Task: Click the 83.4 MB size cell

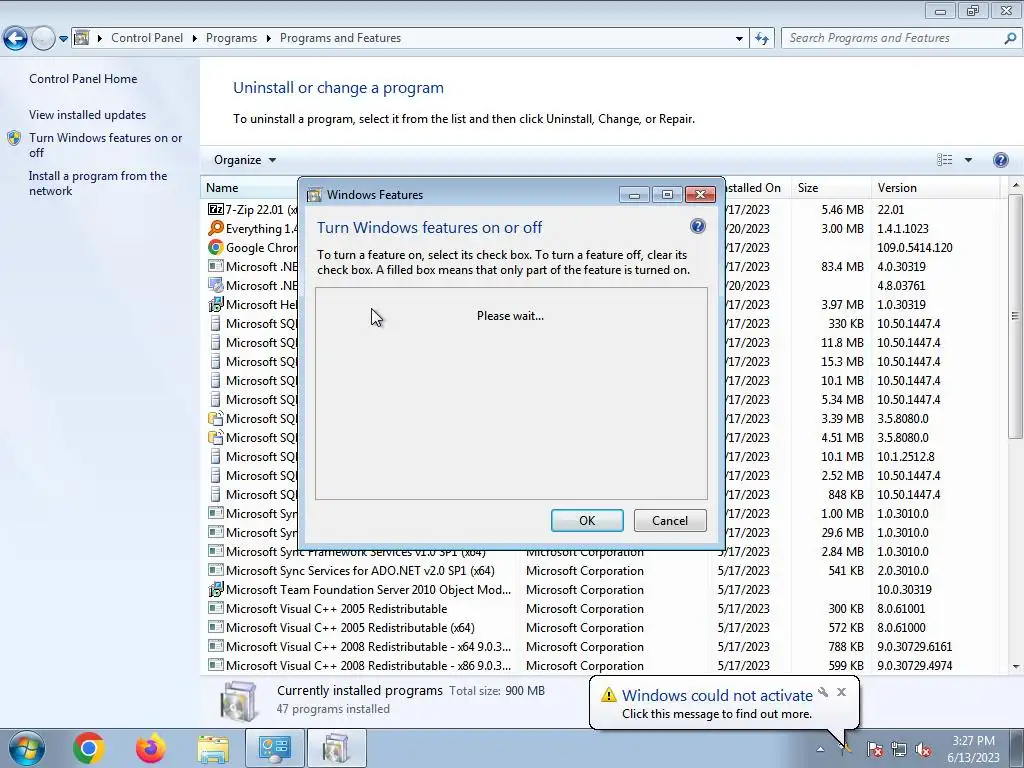Action: coord(842,266)
